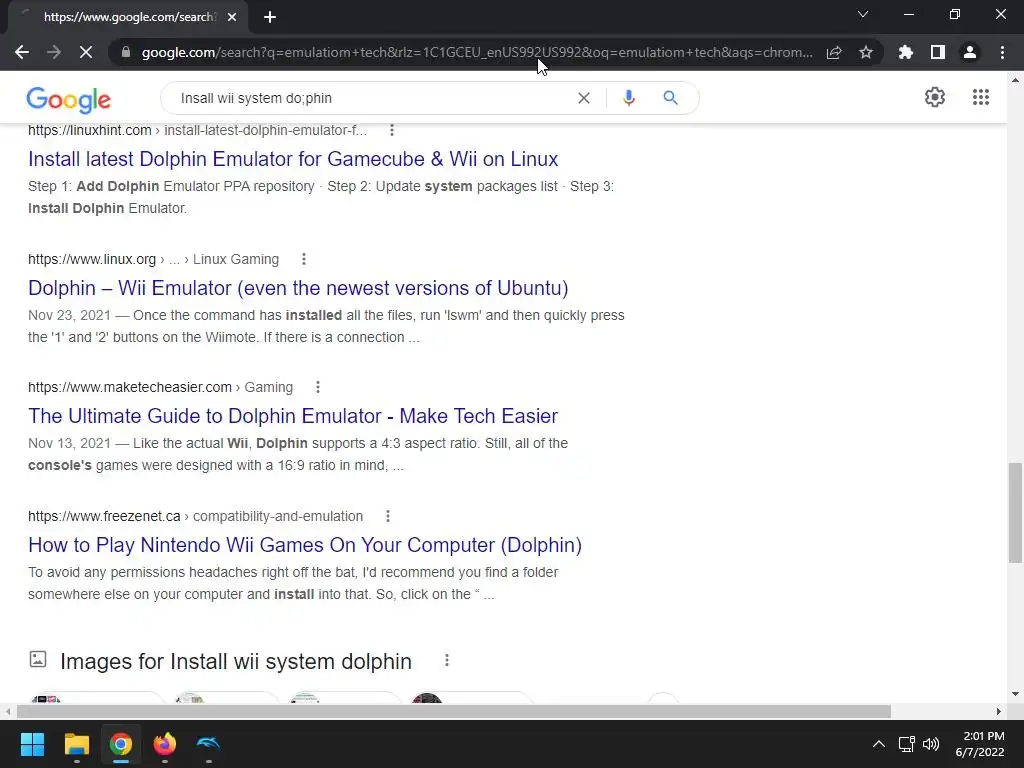Open volume control tray icon
Image resolution: width=1024 pixels, height=768 pixels.
tap(931, 744)
